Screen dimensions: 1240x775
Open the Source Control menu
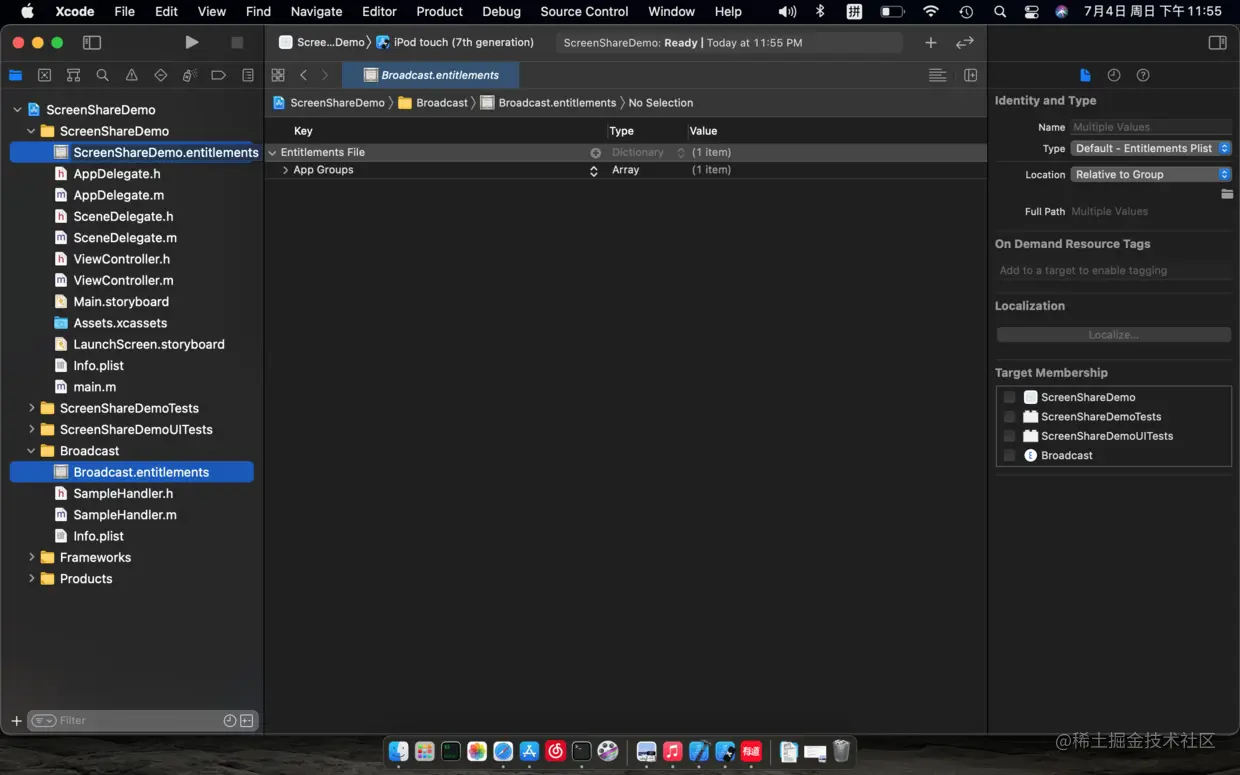pos(584,11)
